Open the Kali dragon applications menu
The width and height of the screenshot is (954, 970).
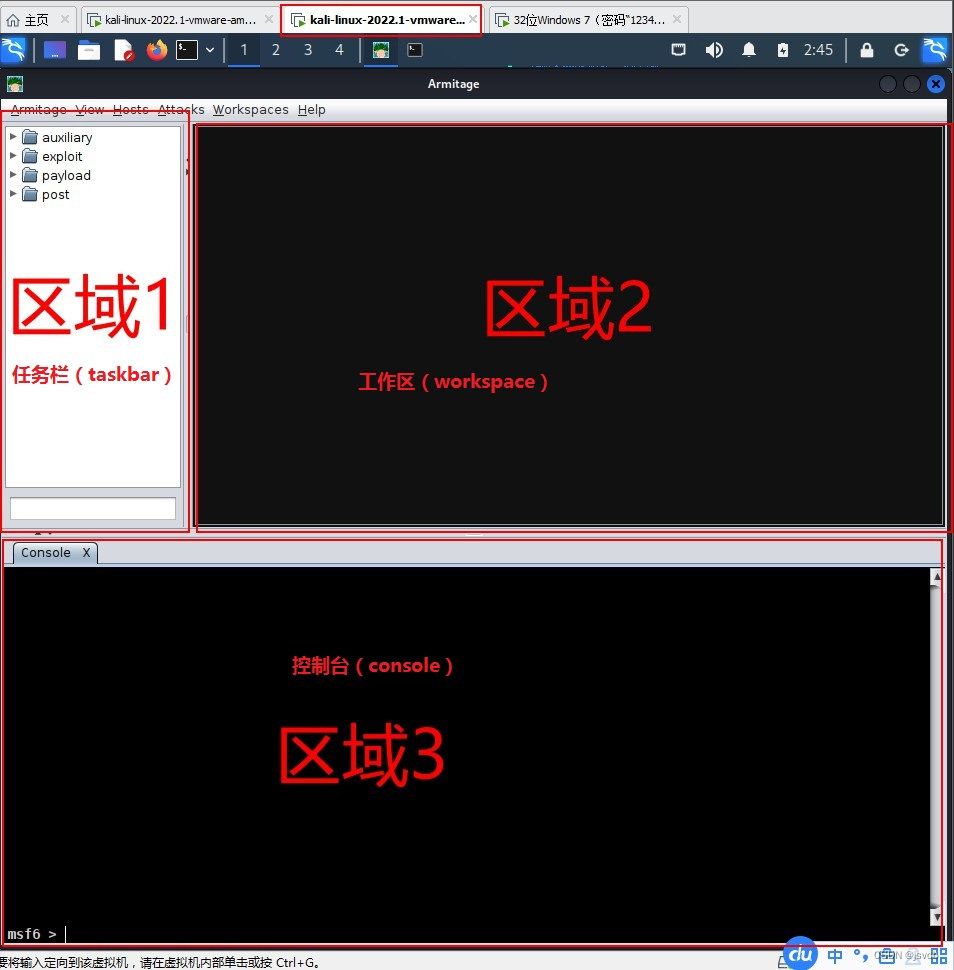(x=13, y=49)
